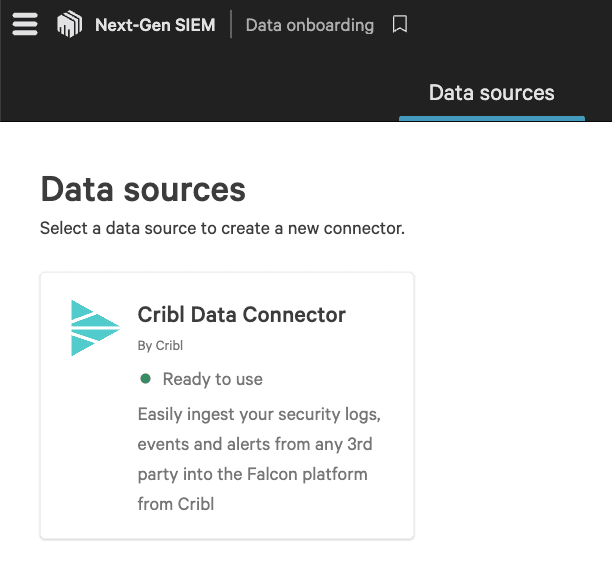This screenshot has width=612, height=572.
Task: Open the hamburger navigation menu
Action: click(x=25, y=25)
